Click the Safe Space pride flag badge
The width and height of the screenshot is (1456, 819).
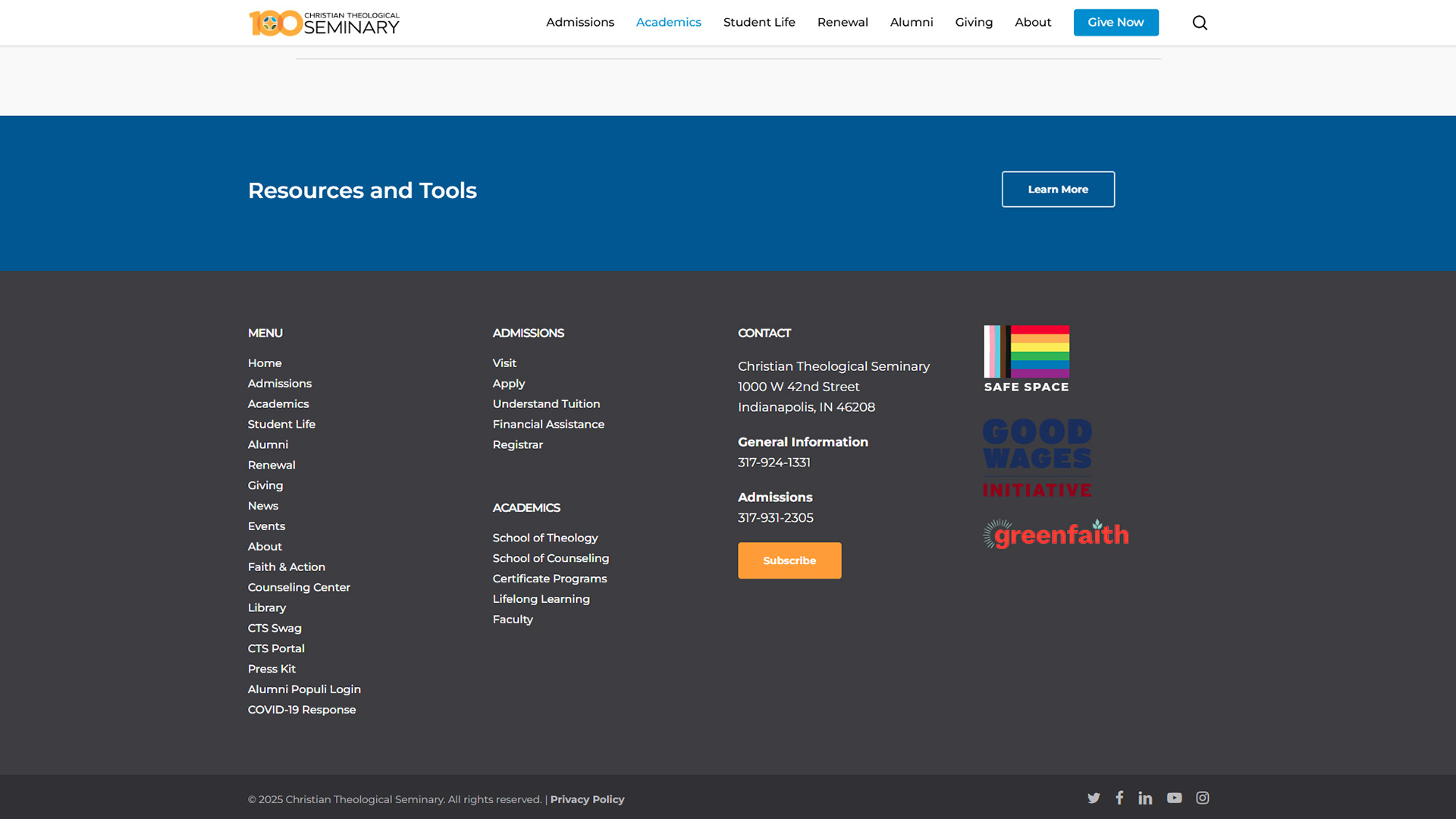pyautogui.click(x=1027, y=359)
